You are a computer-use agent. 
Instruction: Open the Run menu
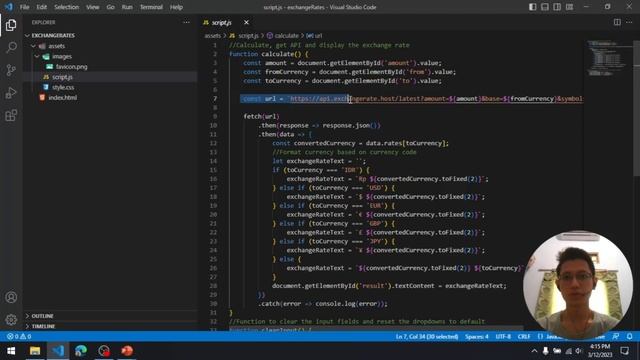click(x=127, y=7)
